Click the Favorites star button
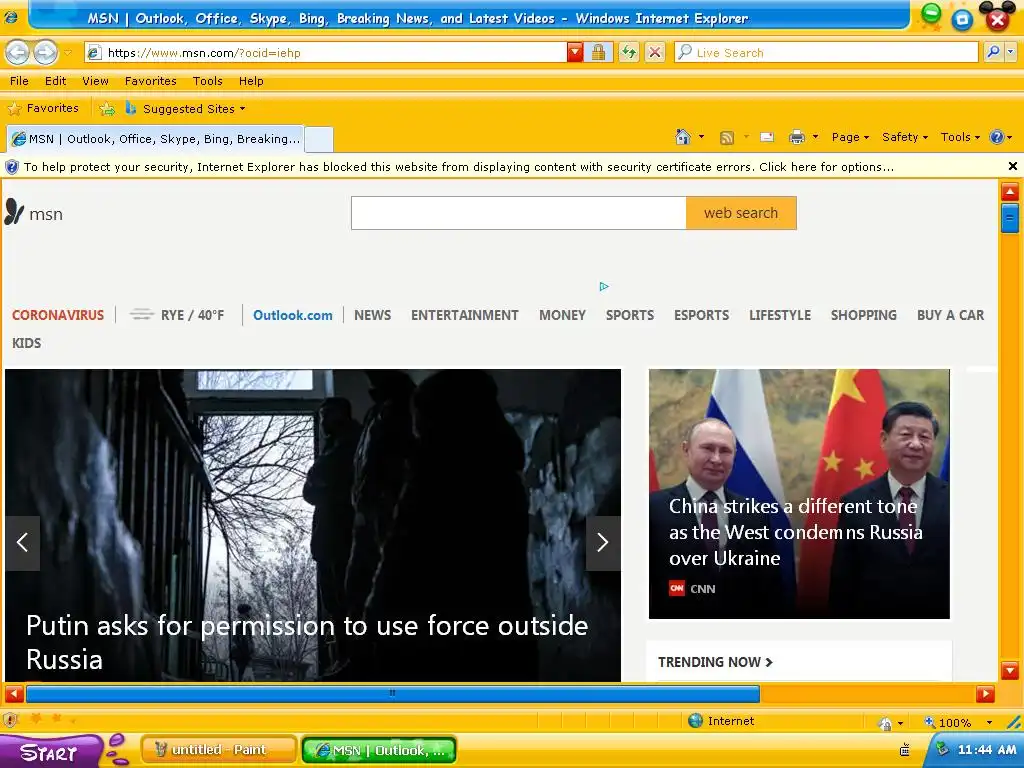This screenshot has width=1024, height=768. coord(43,108)
